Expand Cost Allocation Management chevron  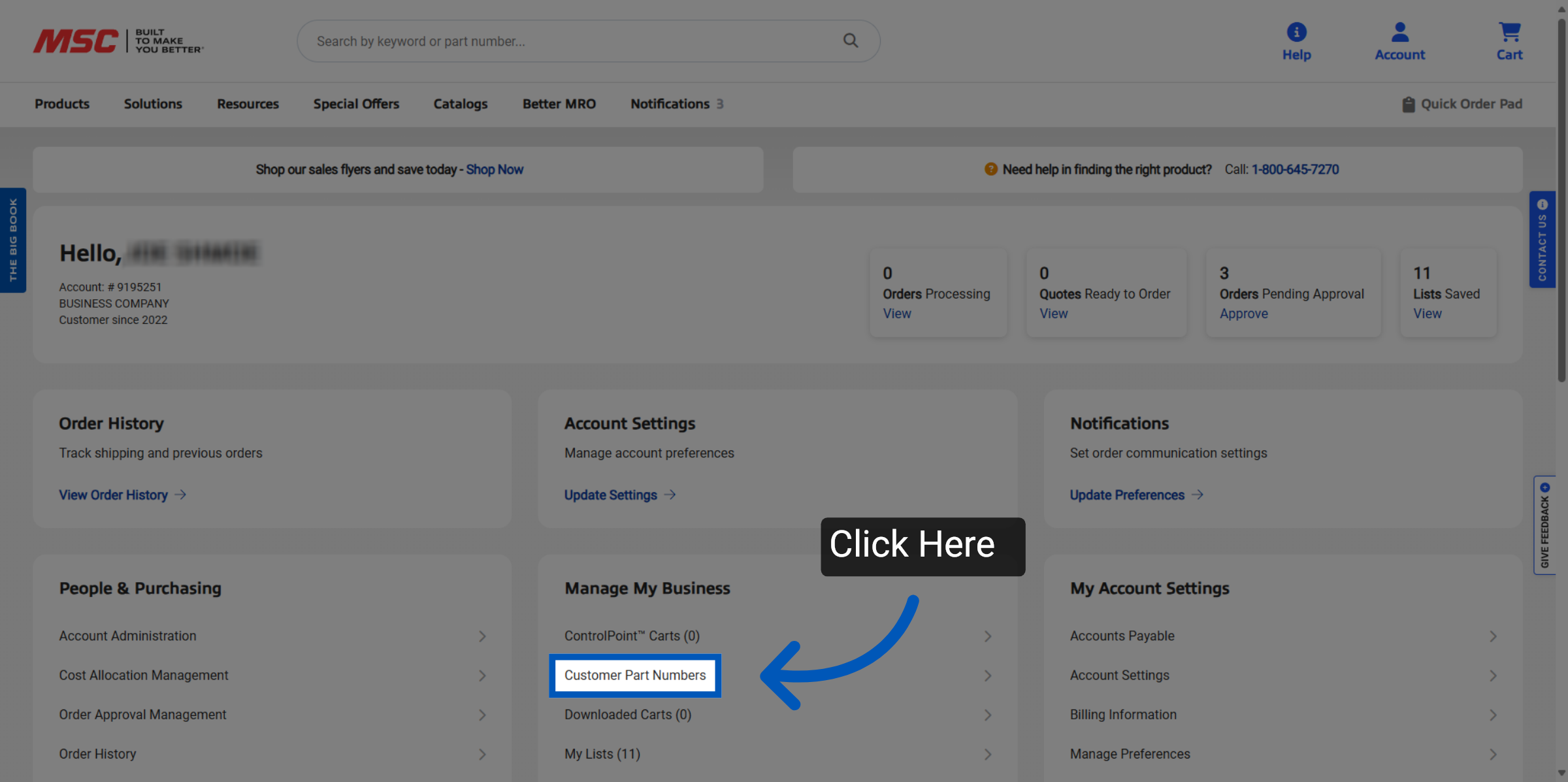tap(482, 675)
